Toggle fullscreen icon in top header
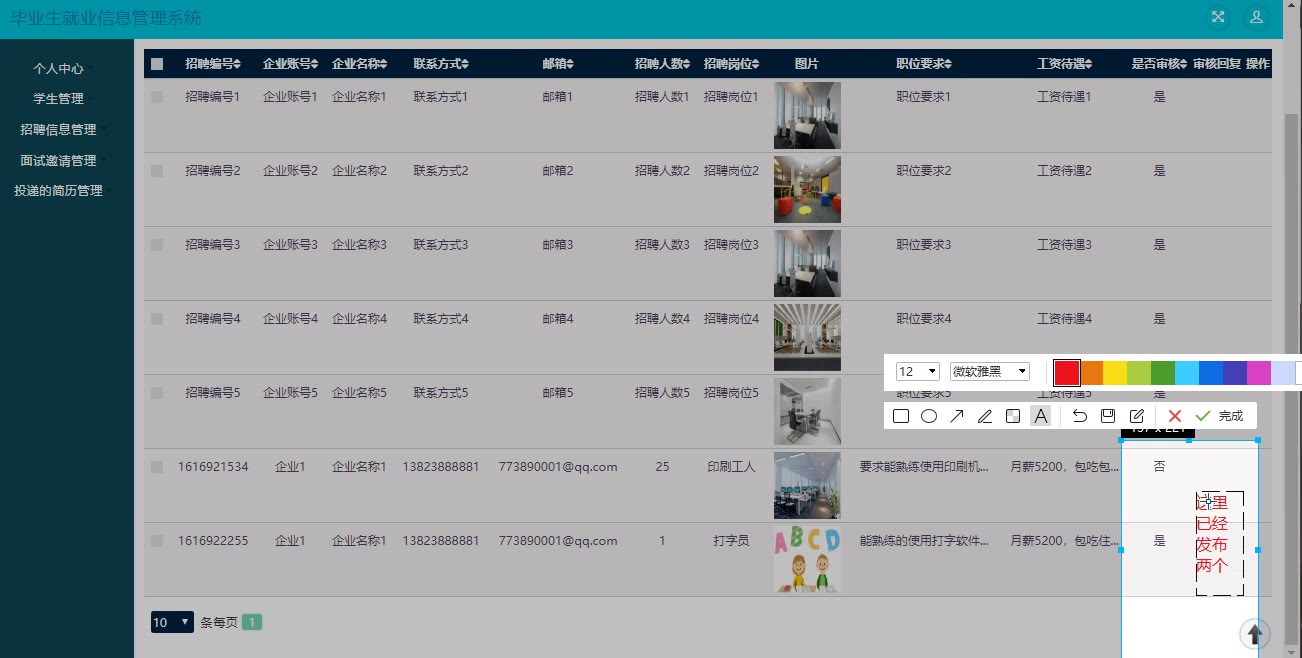This screenshot has width=1302, height=658. pos(1218,17)
